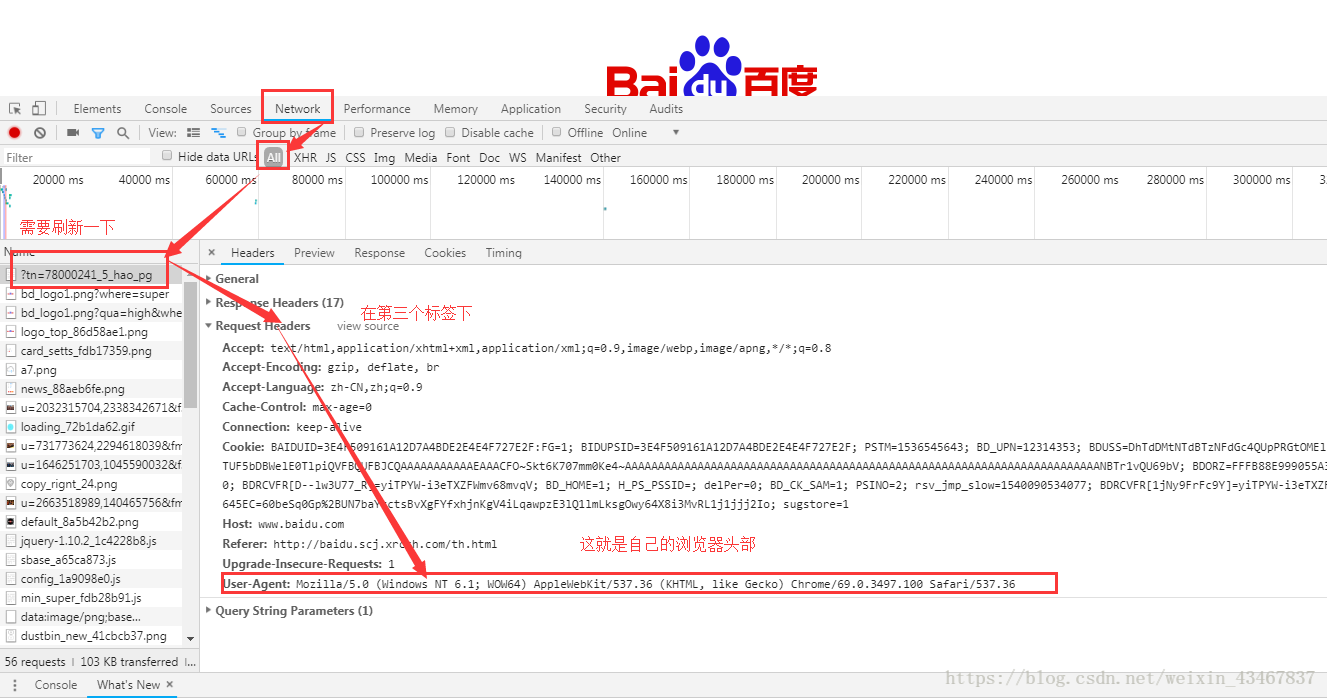
Task: Switch to the Application tab
Action: pyautogui.click(x=531, y=109)
